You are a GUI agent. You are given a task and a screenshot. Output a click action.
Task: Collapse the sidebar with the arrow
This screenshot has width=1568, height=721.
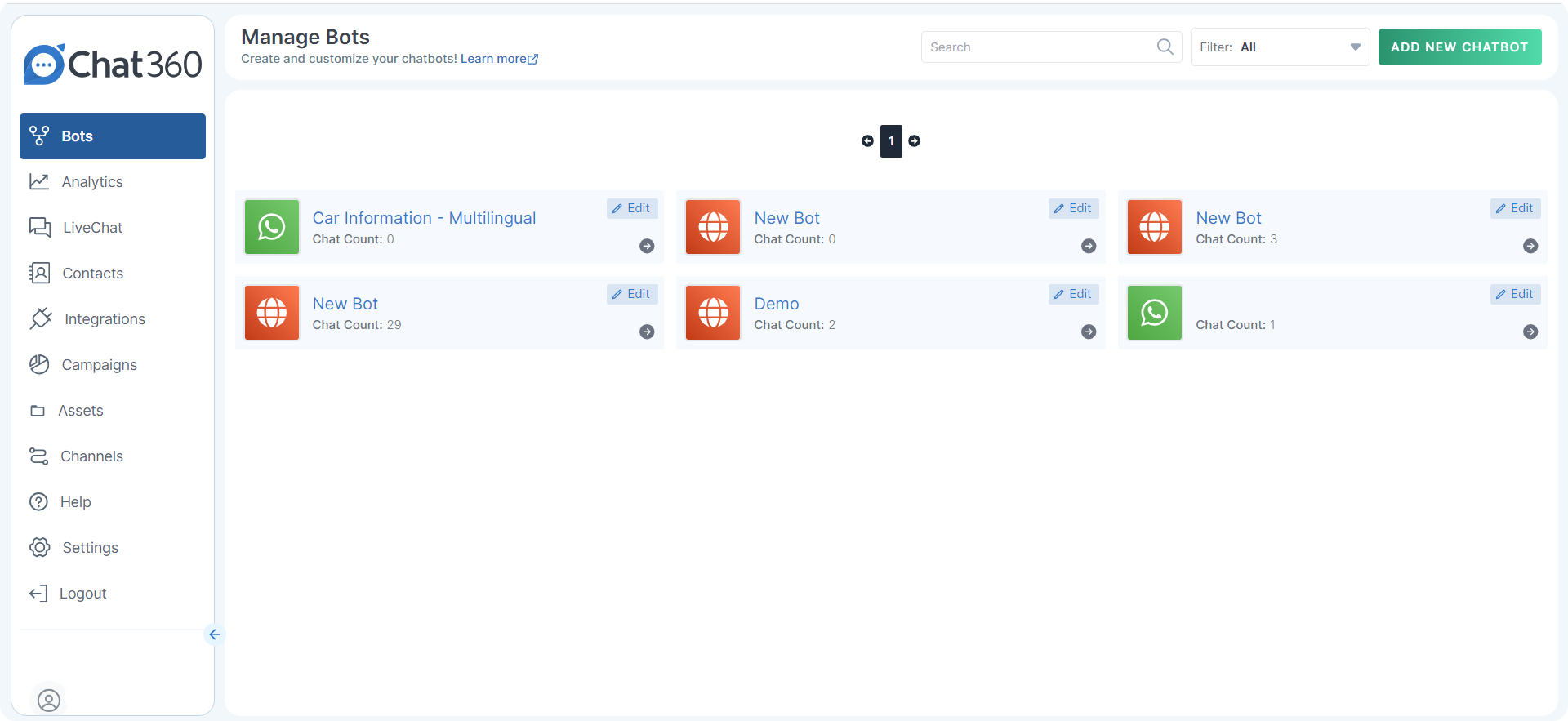pyautogui.click(x=215, y=634)
